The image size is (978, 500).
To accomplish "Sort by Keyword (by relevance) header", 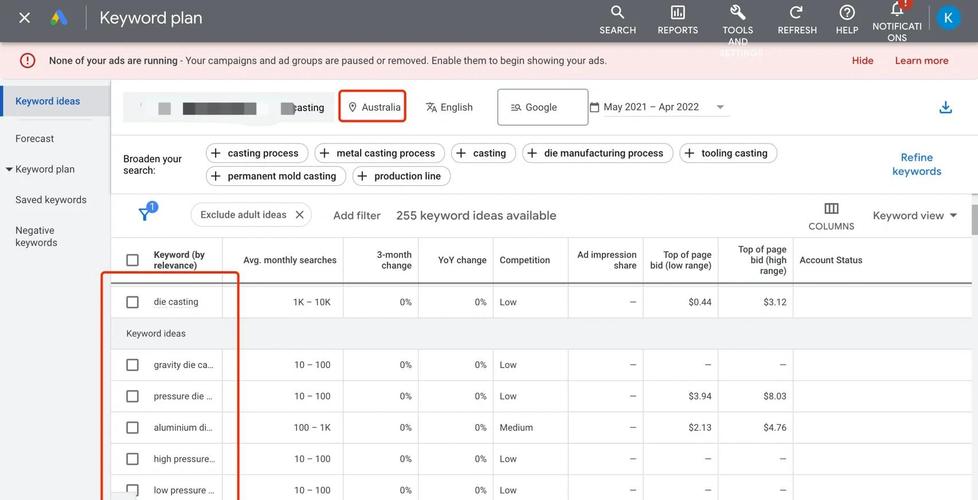I will coord(179,260).
